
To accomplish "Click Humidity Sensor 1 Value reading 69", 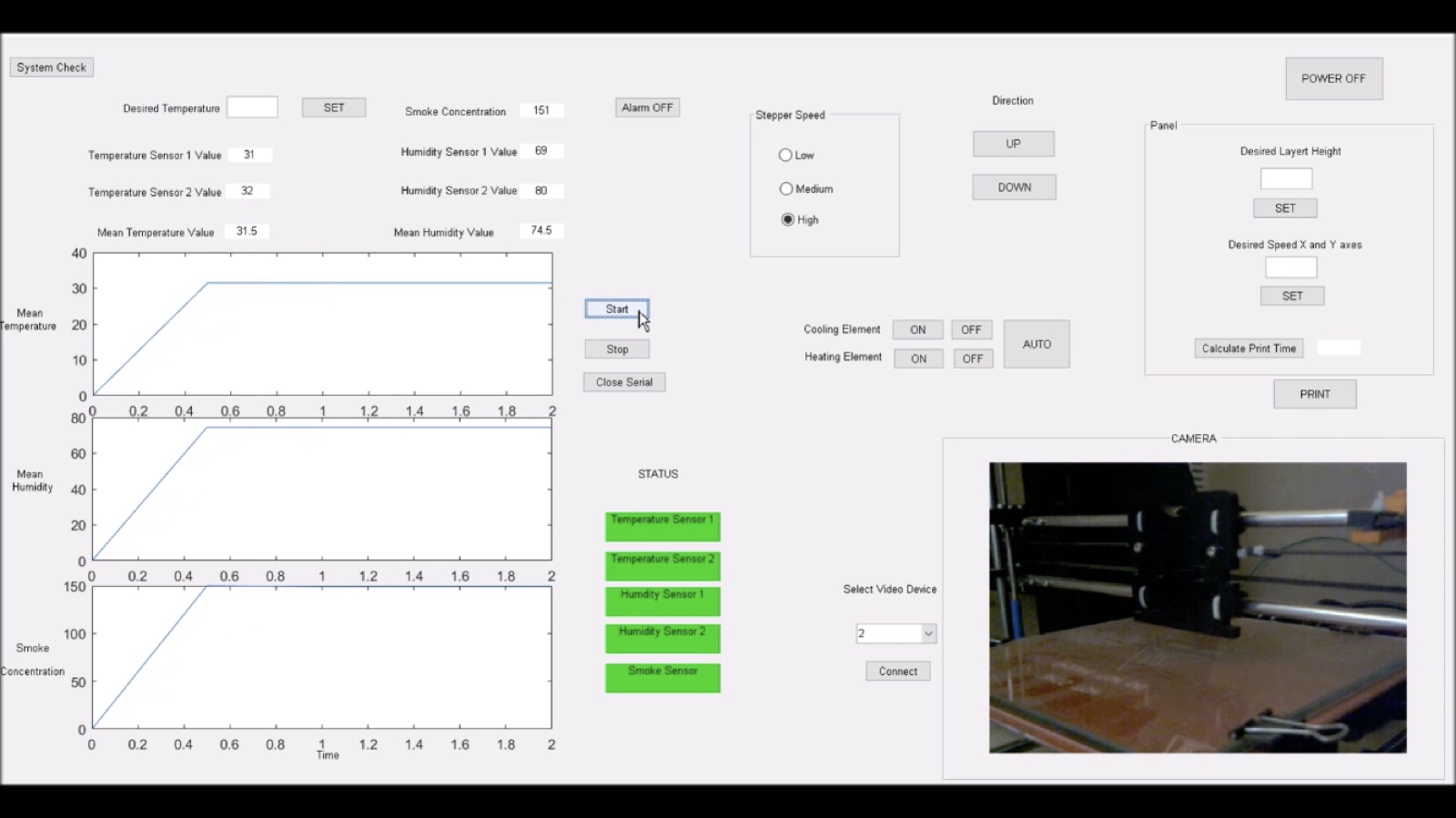I will pyautogui.click(x=541, y=151).
